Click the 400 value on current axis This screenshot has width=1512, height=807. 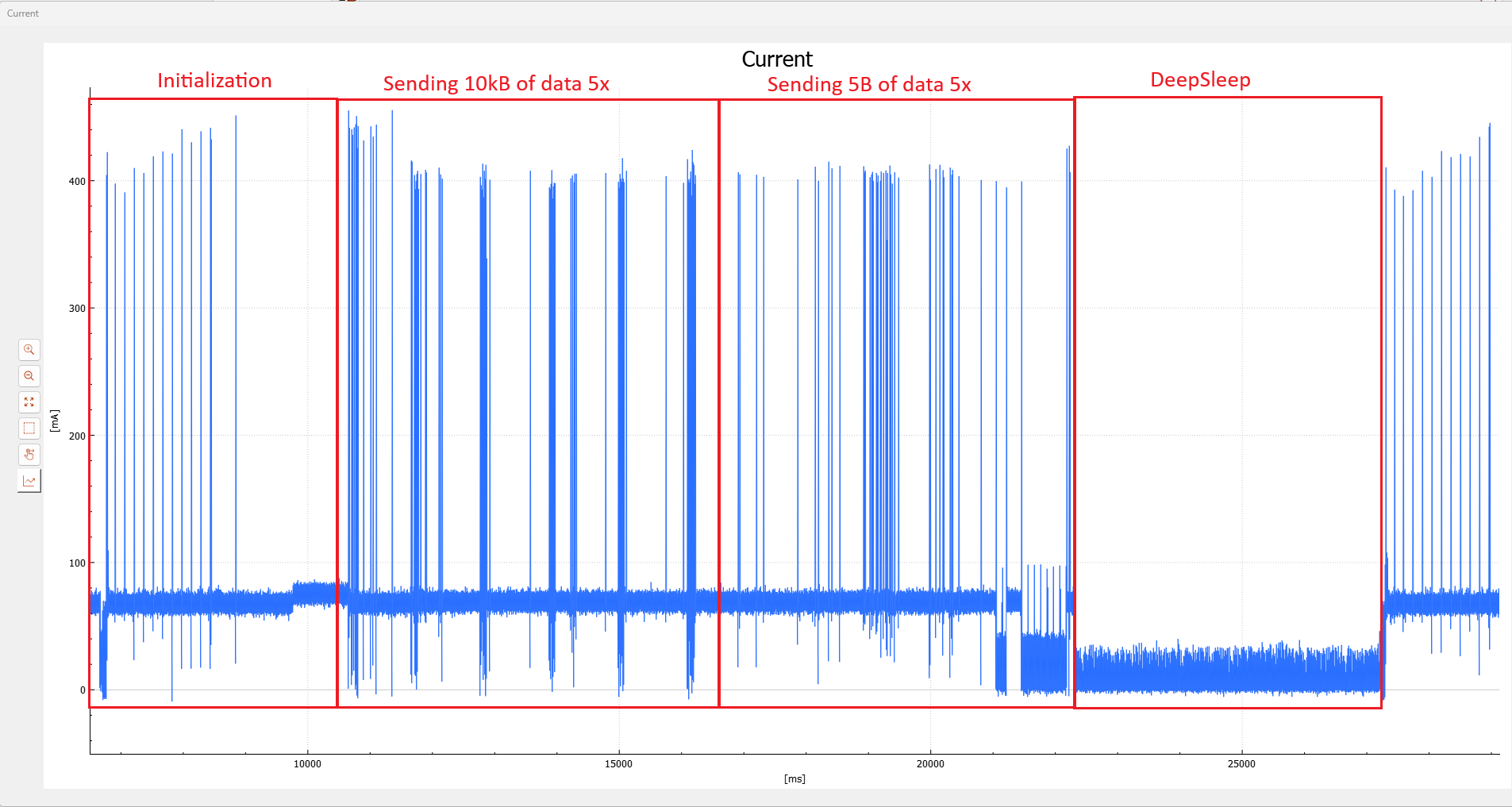coord(77,182)
